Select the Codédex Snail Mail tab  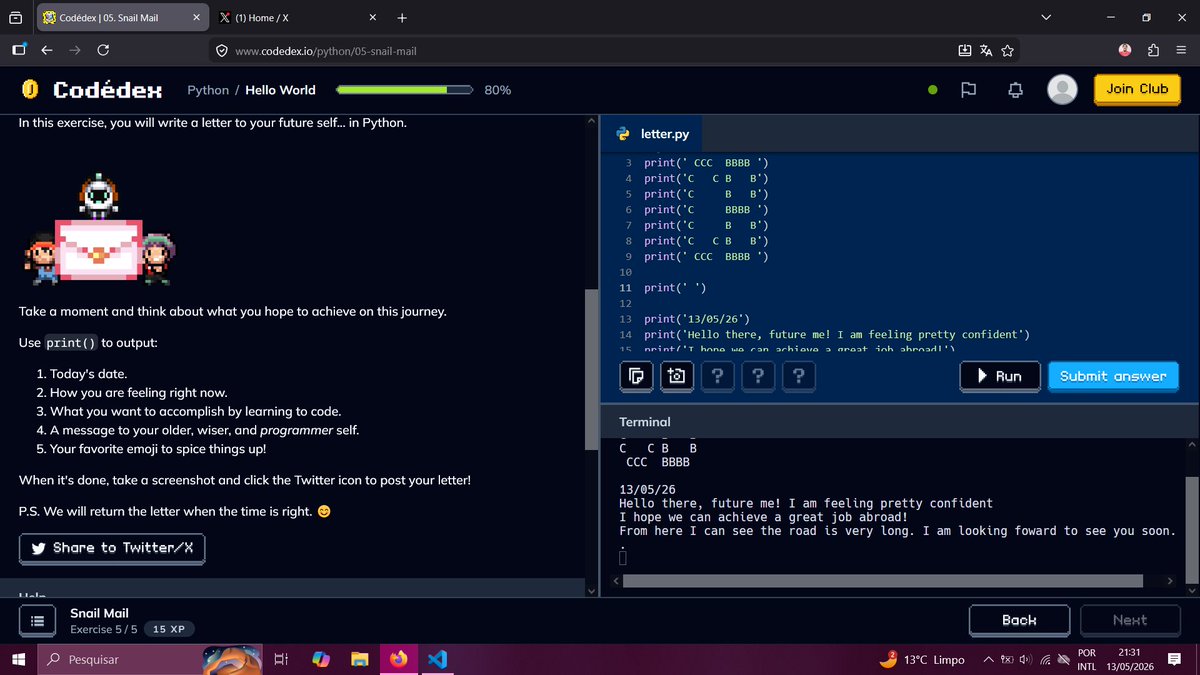pyautogui.click(x=122, y=18)
